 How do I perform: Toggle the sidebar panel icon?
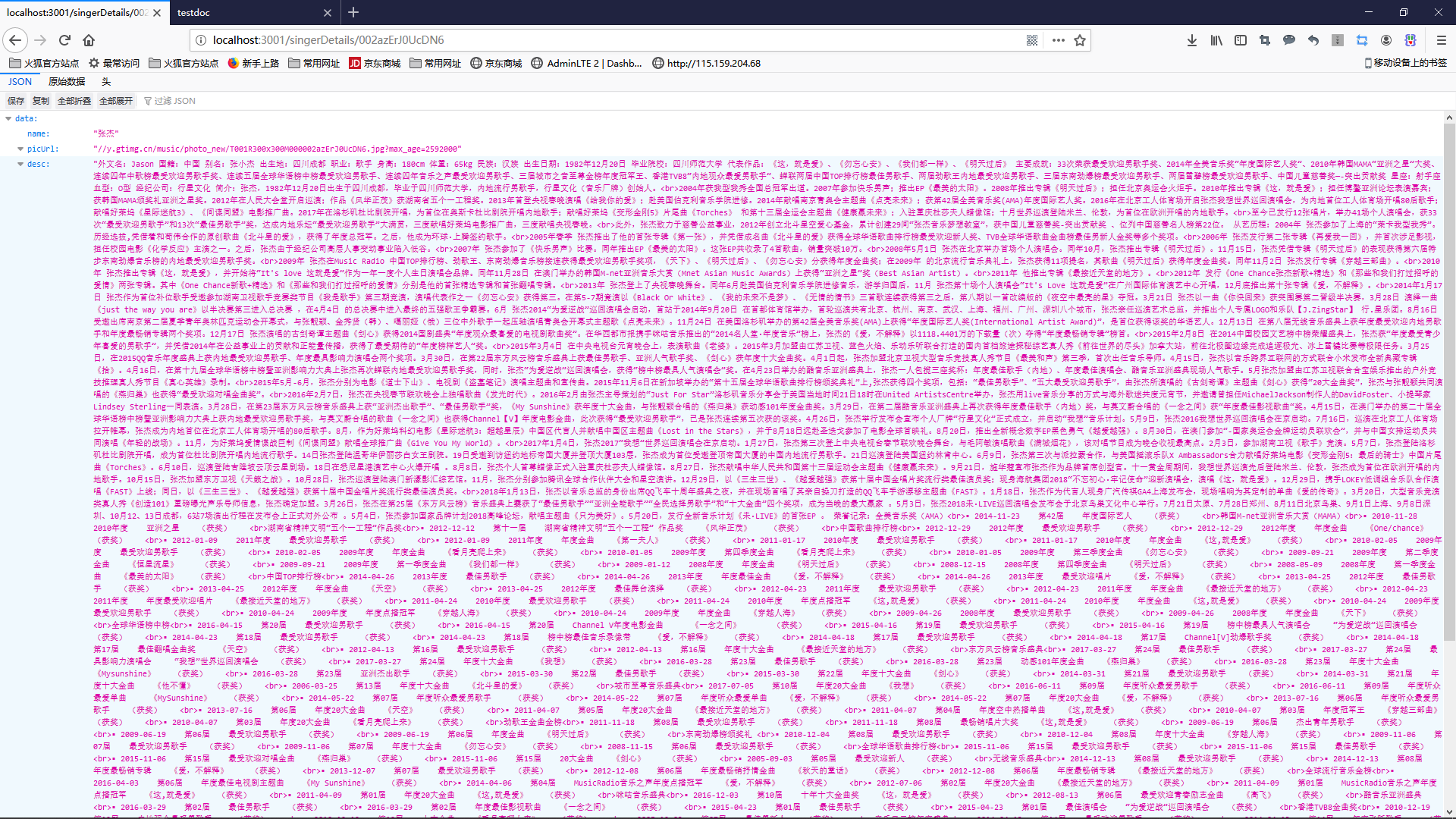(1241, 40)
